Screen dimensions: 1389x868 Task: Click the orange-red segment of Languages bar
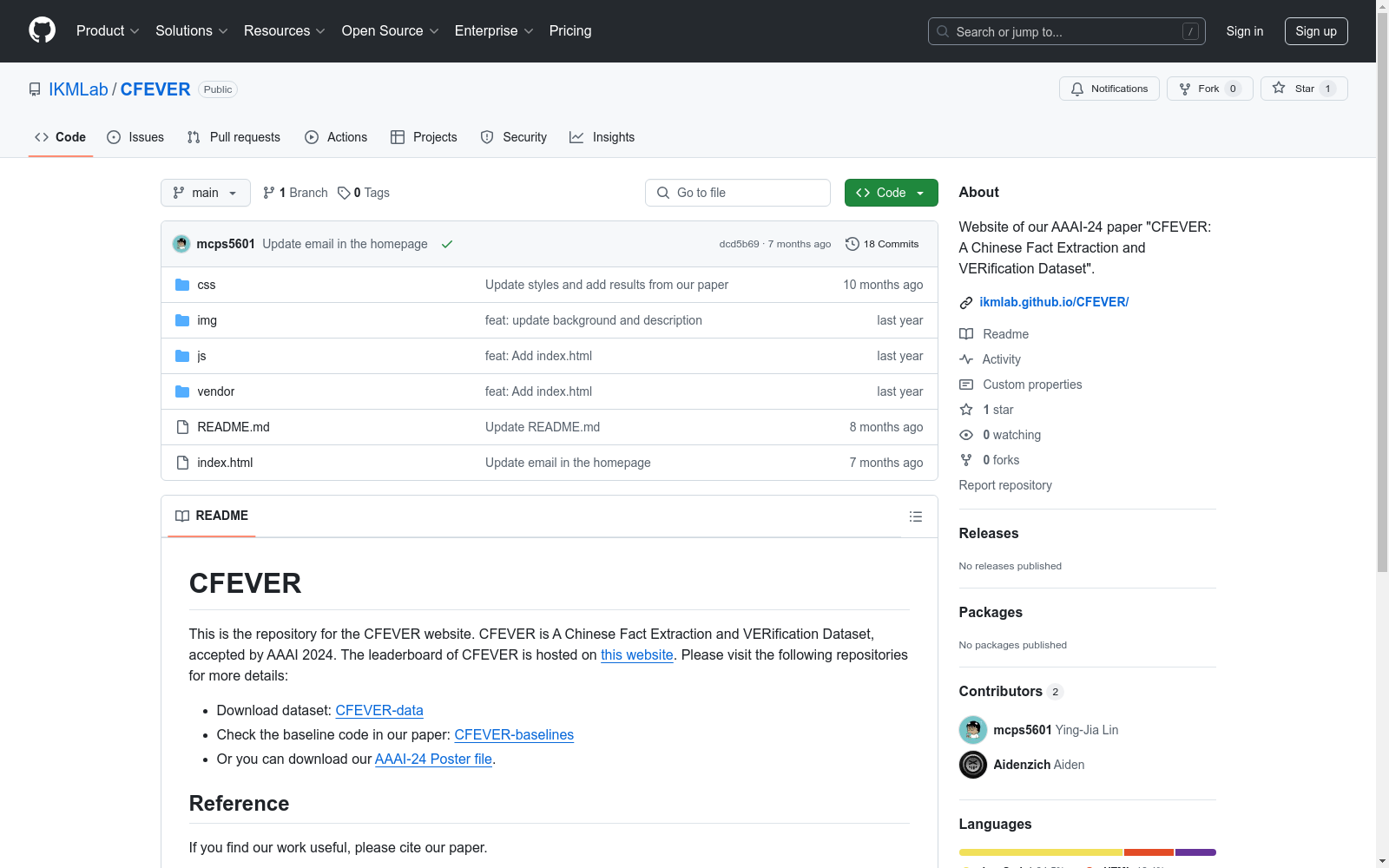[x=1149, y=852]
